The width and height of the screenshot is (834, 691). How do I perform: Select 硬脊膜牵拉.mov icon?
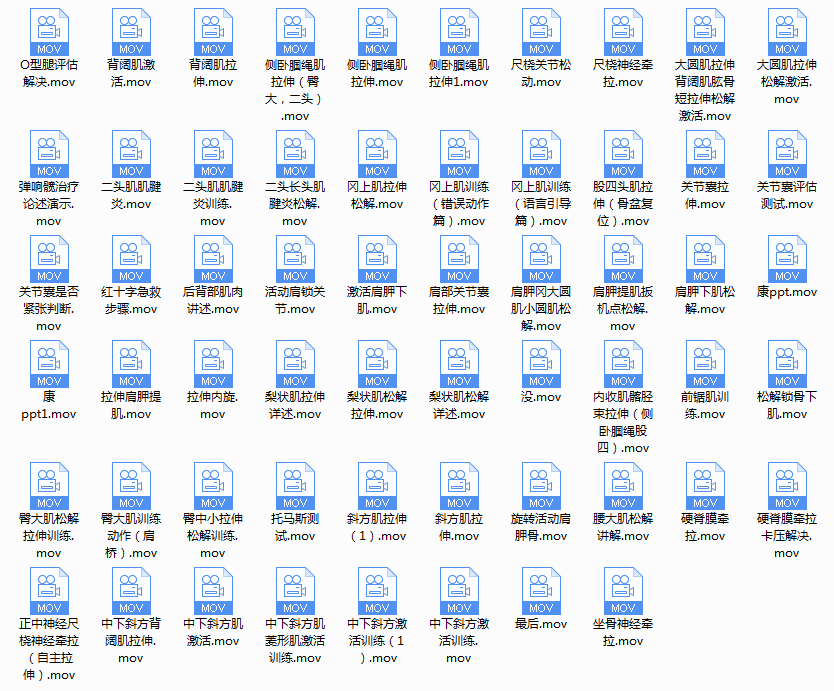coord(705,486)
